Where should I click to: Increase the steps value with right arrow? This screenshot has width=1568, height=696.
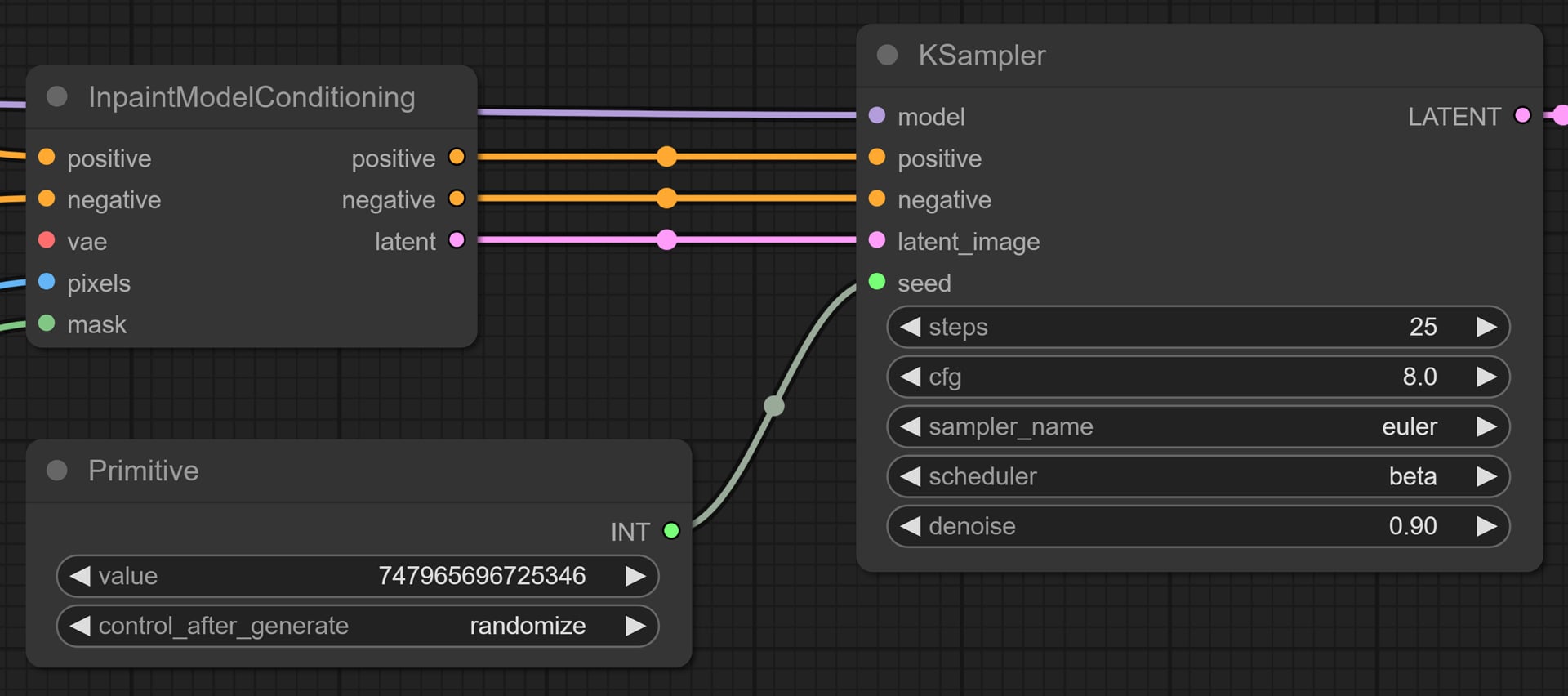coord(1486,327)
